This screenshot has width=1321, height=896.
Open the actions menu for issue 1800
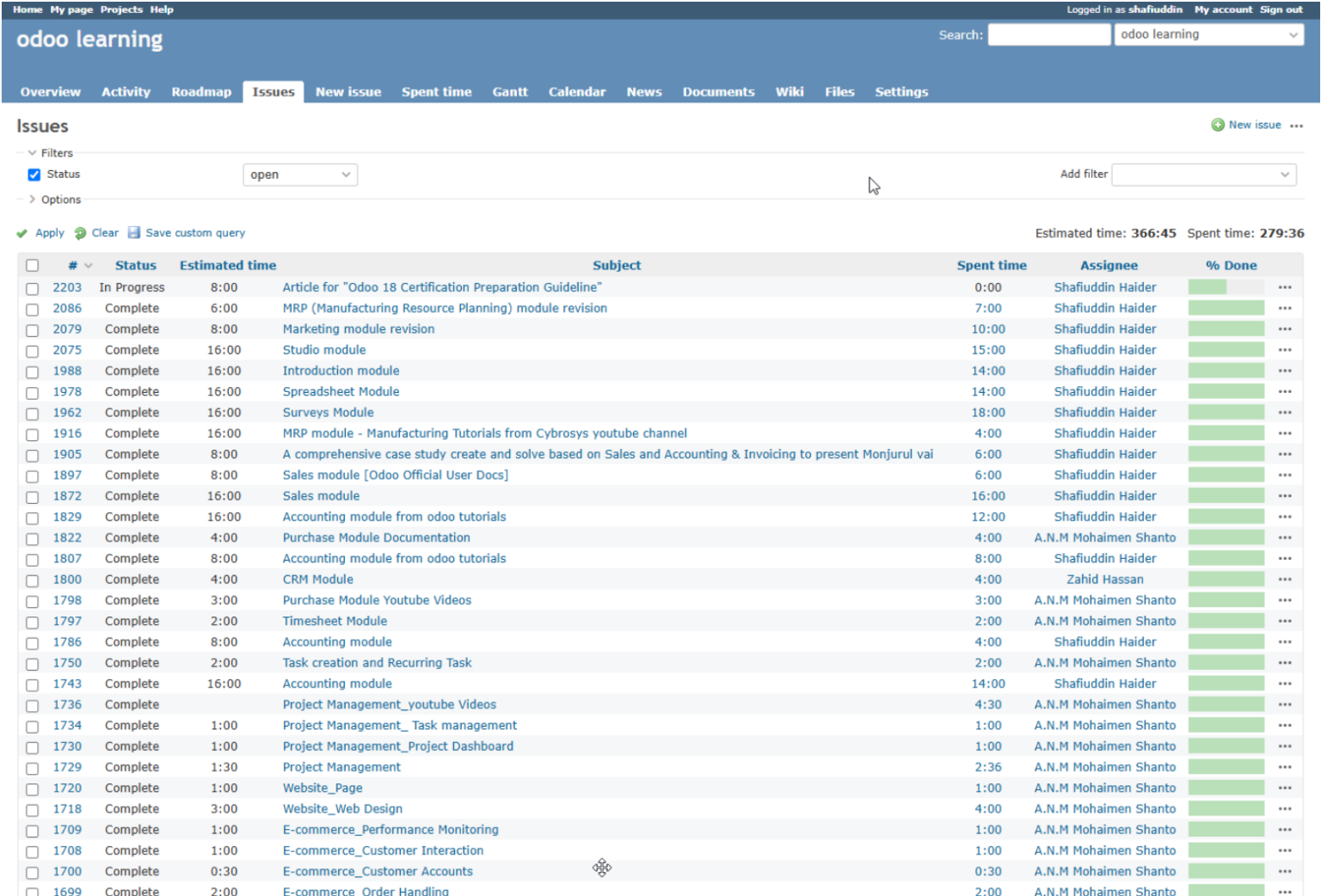[x=1284, y=580]
